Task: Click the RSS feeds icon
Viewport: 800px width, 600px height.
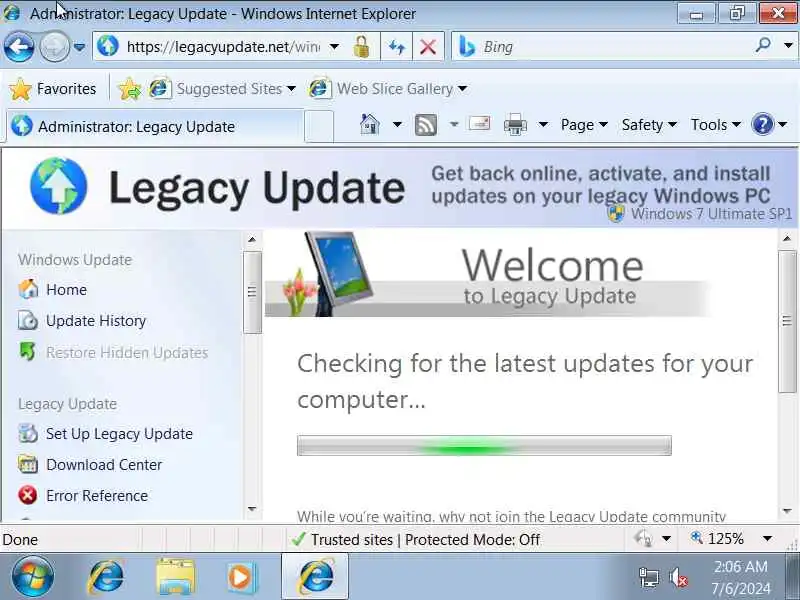Action: click(426, 124)
